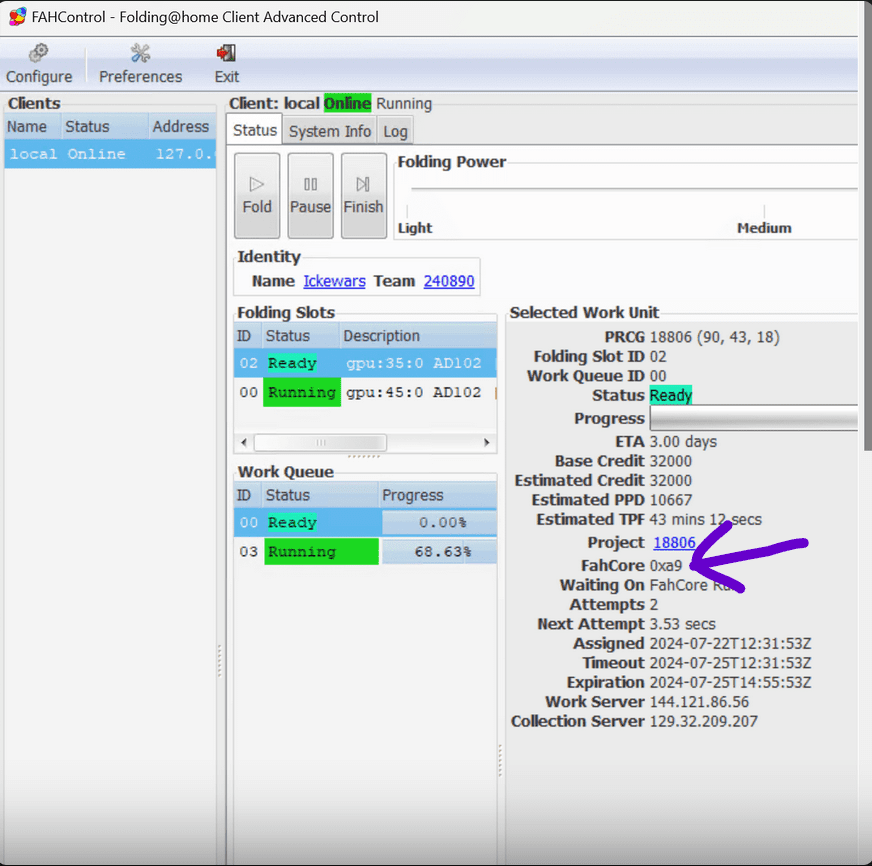The width and height of the screenshot is (872, 866).
Task: Click the Assigned value 2024-07-22T12:31:53Z
Action: 730,644
